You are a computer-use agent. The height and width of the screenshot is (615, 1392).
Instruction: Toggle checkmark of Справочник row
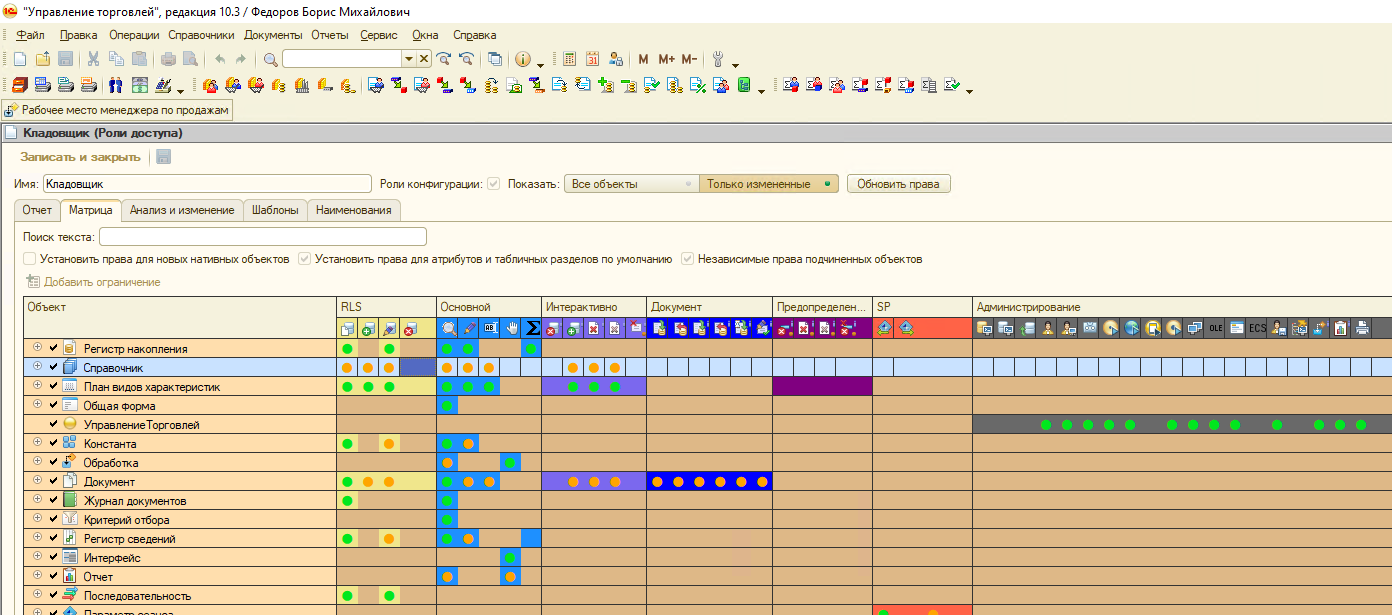tap(54, 367)
